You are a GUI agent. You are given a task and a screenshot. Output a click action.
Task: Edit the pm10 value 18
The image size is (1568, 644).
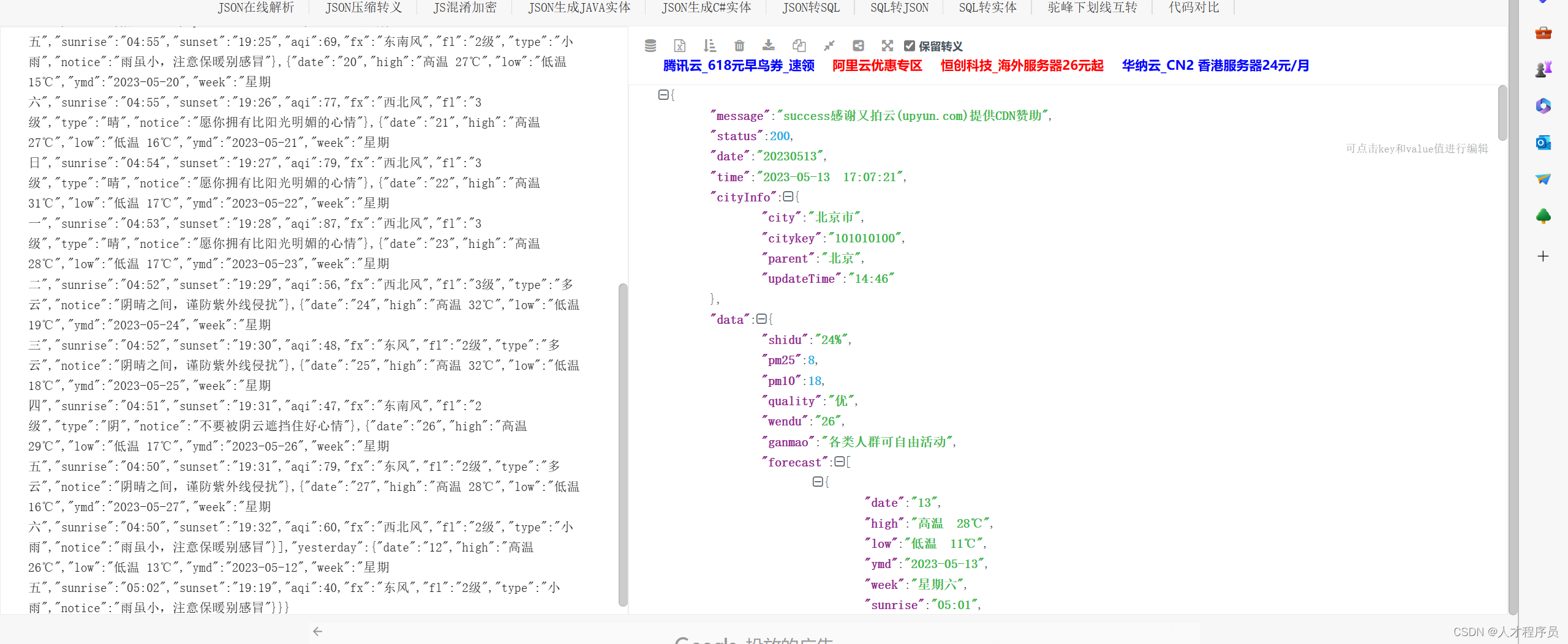point(815,381)
